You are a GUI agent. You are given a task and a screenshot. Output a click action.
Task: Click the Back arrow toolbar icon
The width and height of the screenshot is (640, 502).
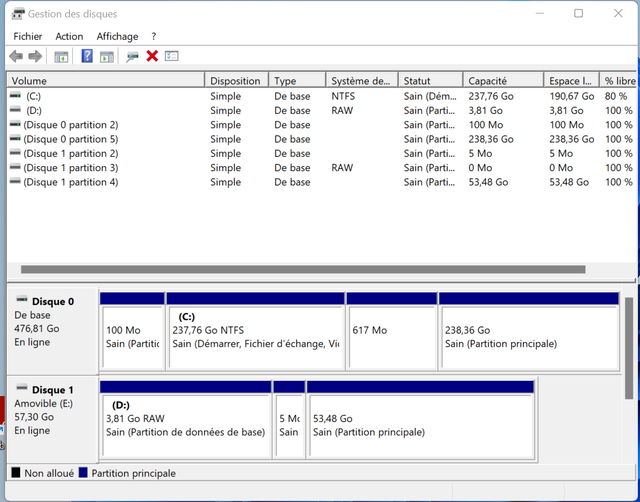pos(16,56)
